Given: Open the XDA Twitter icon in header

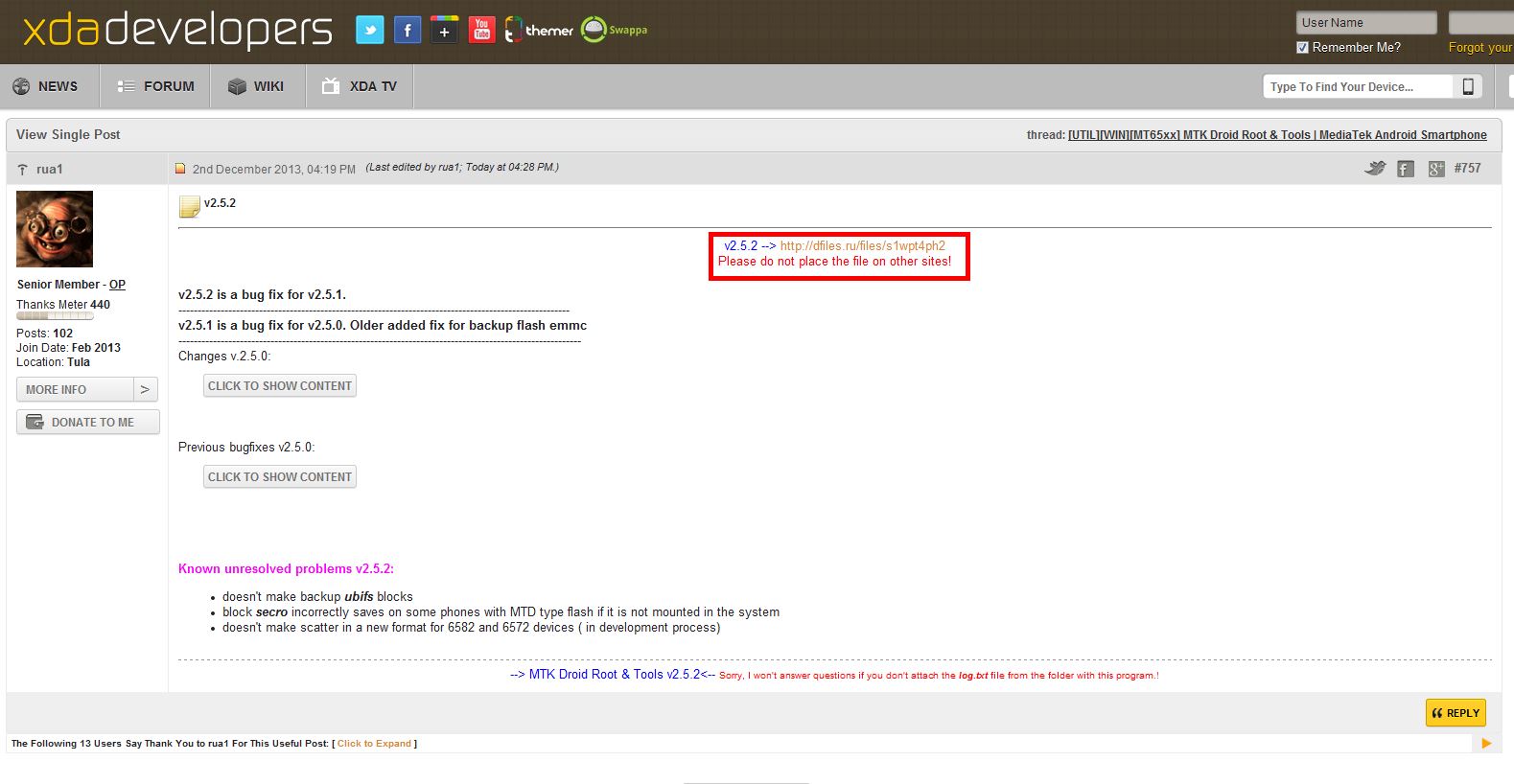Looking at the screenshot, I should (369, 31).
